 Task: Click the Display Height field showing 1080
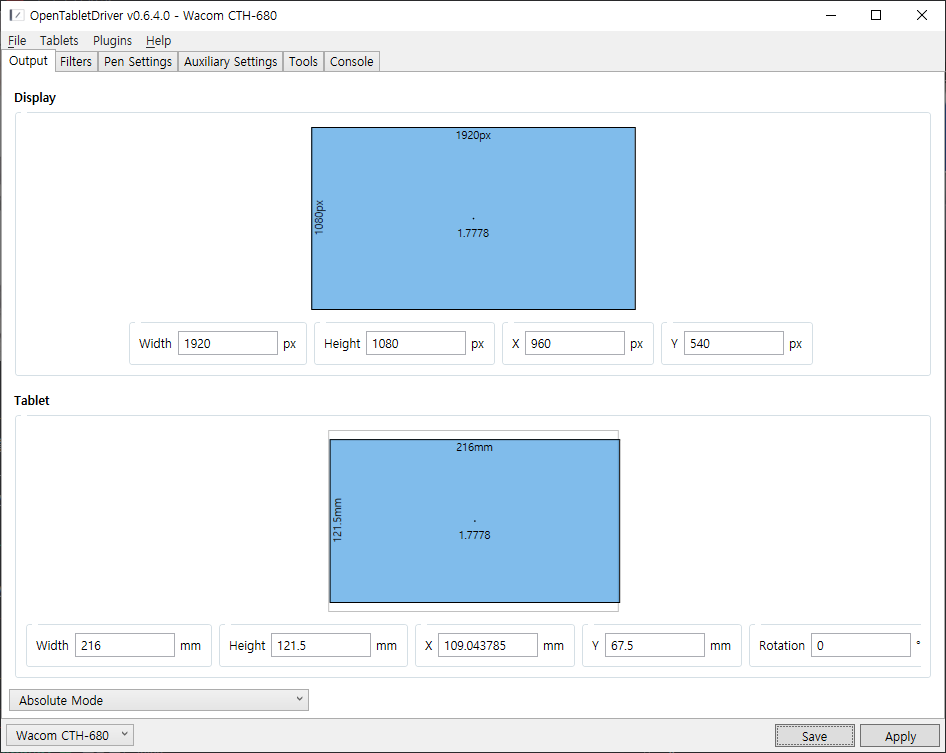416,343
